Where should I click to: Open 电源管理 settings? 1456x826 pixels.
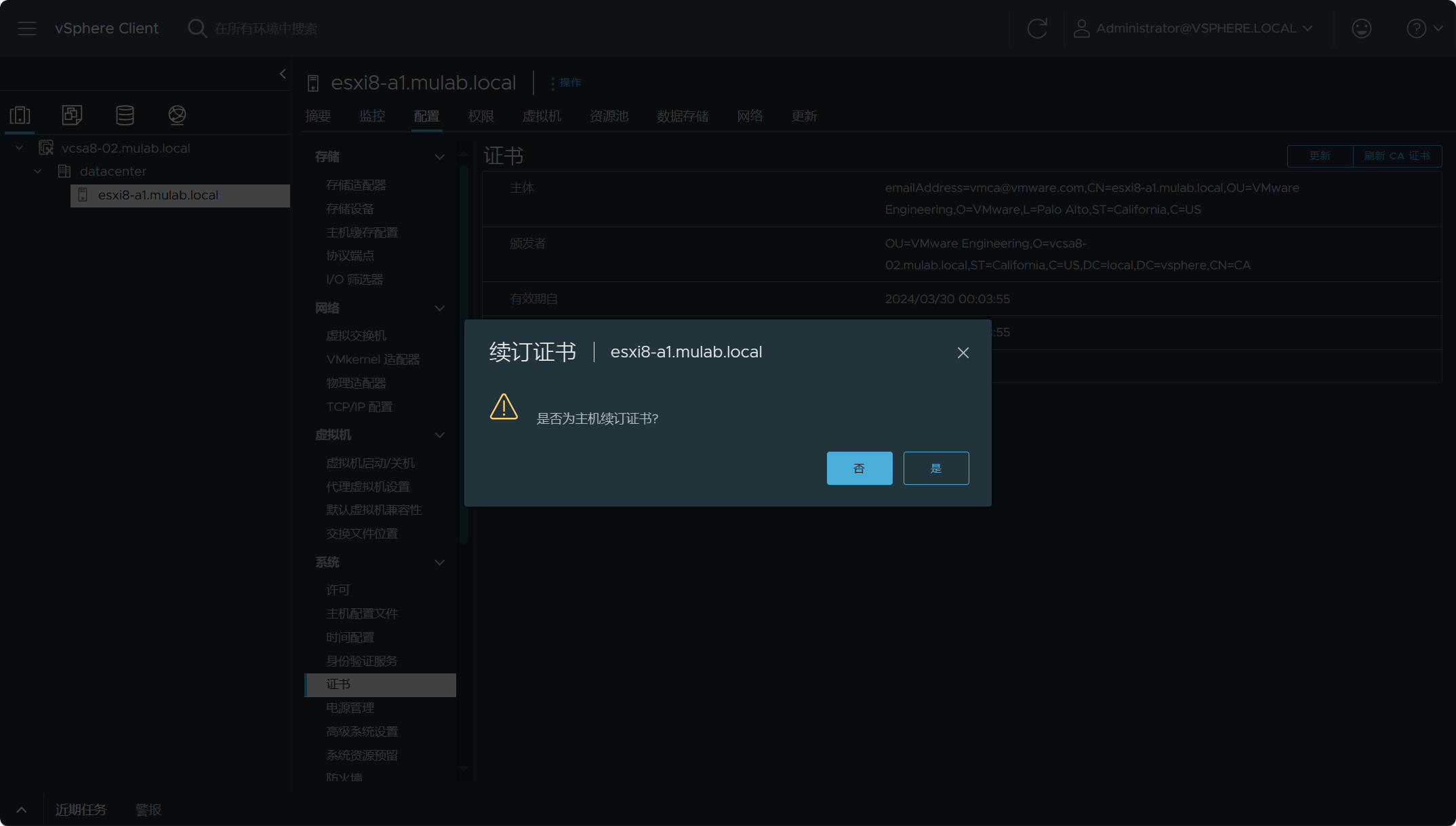350,708
